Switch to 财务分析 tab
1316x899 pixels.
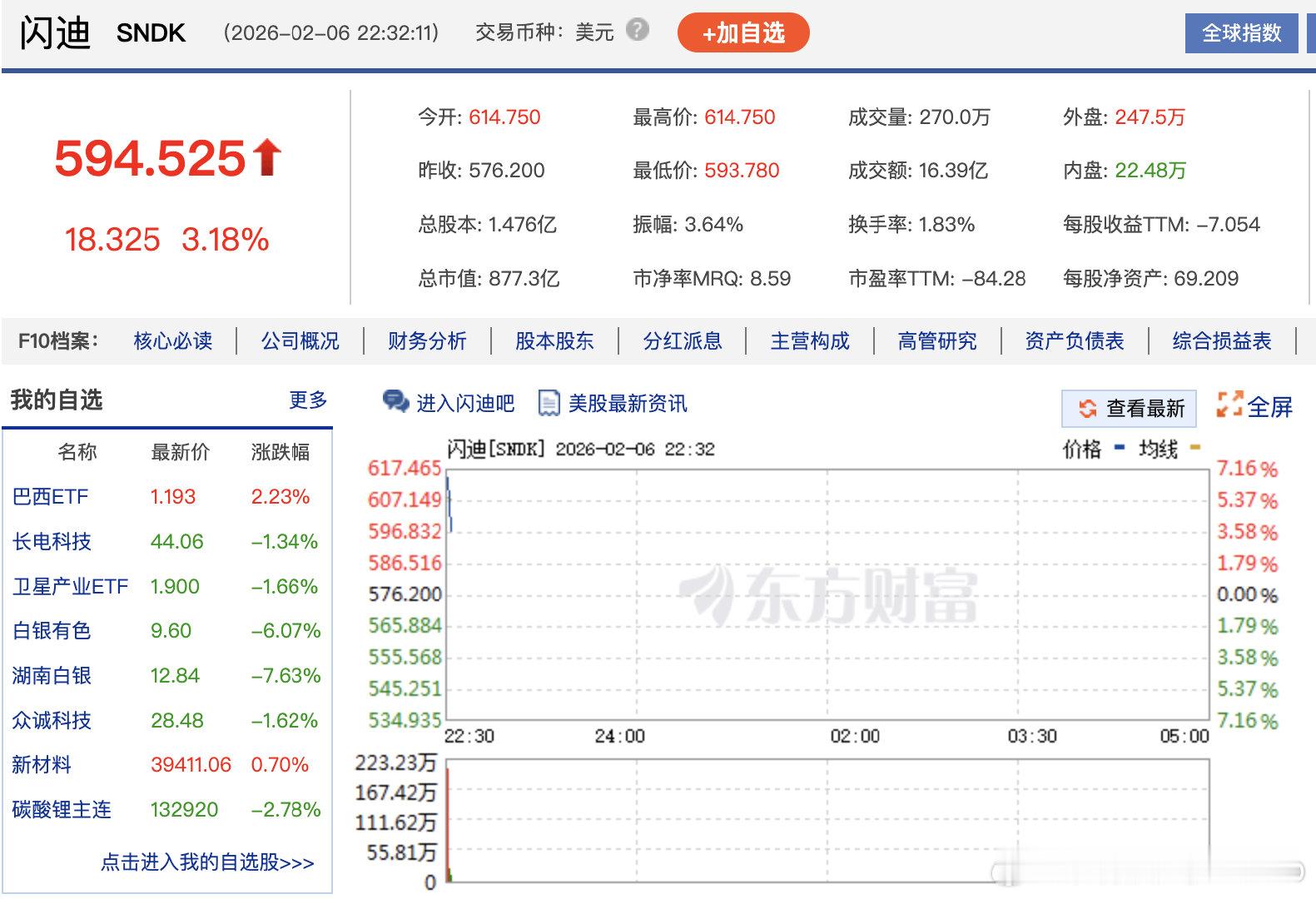click(x=428, y=340)
